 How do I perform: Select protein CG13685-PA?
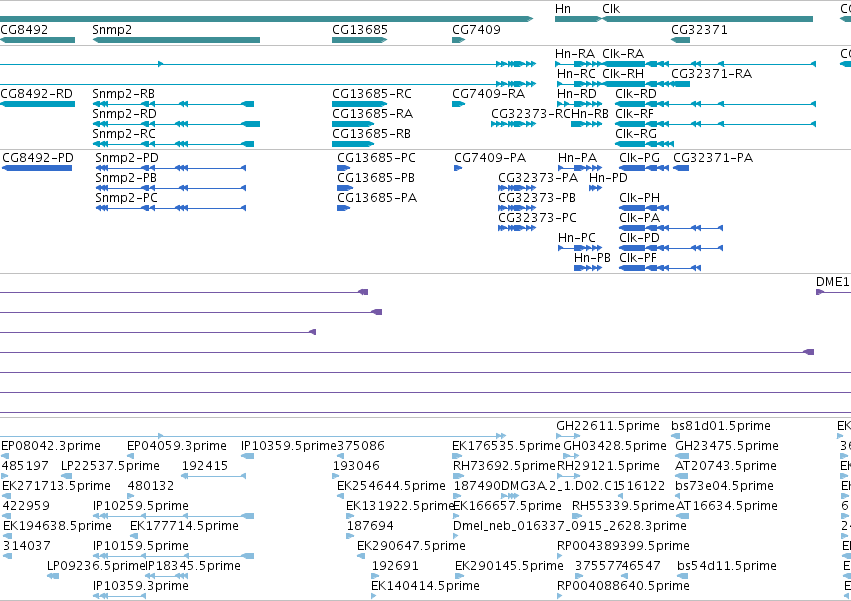[x=377, y=198]
